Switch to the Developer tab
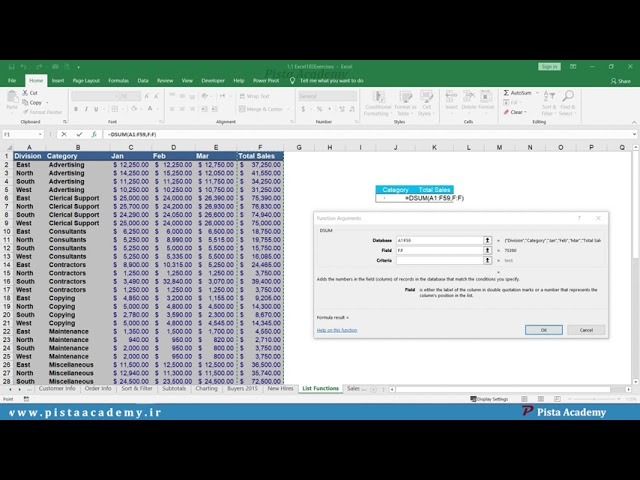 pyautogui.click(x=213, y=81)
